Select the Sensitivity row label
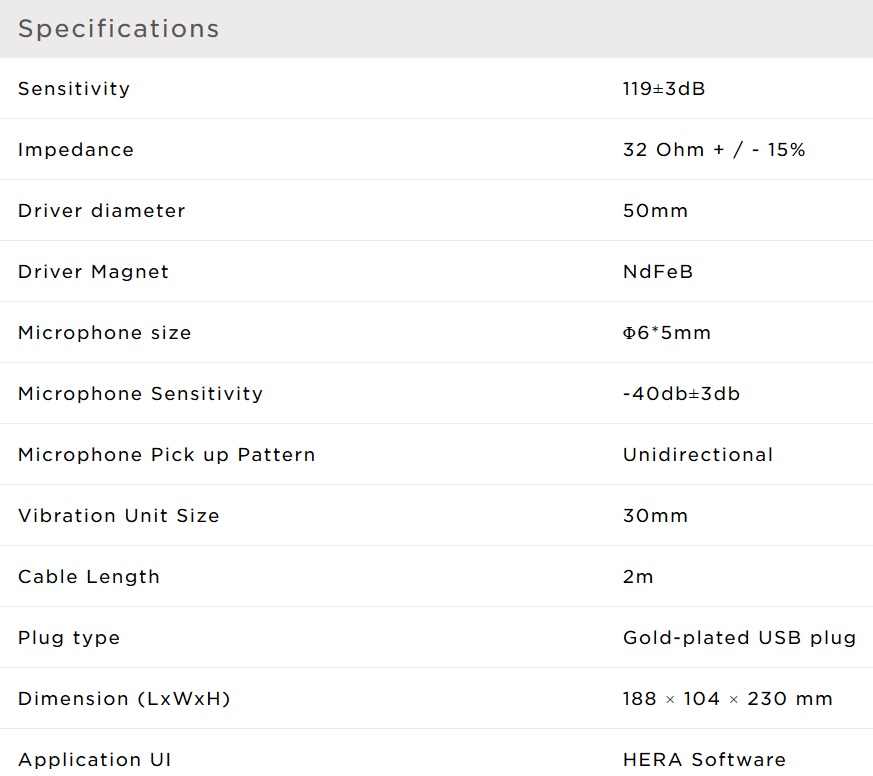 point(74,89)
